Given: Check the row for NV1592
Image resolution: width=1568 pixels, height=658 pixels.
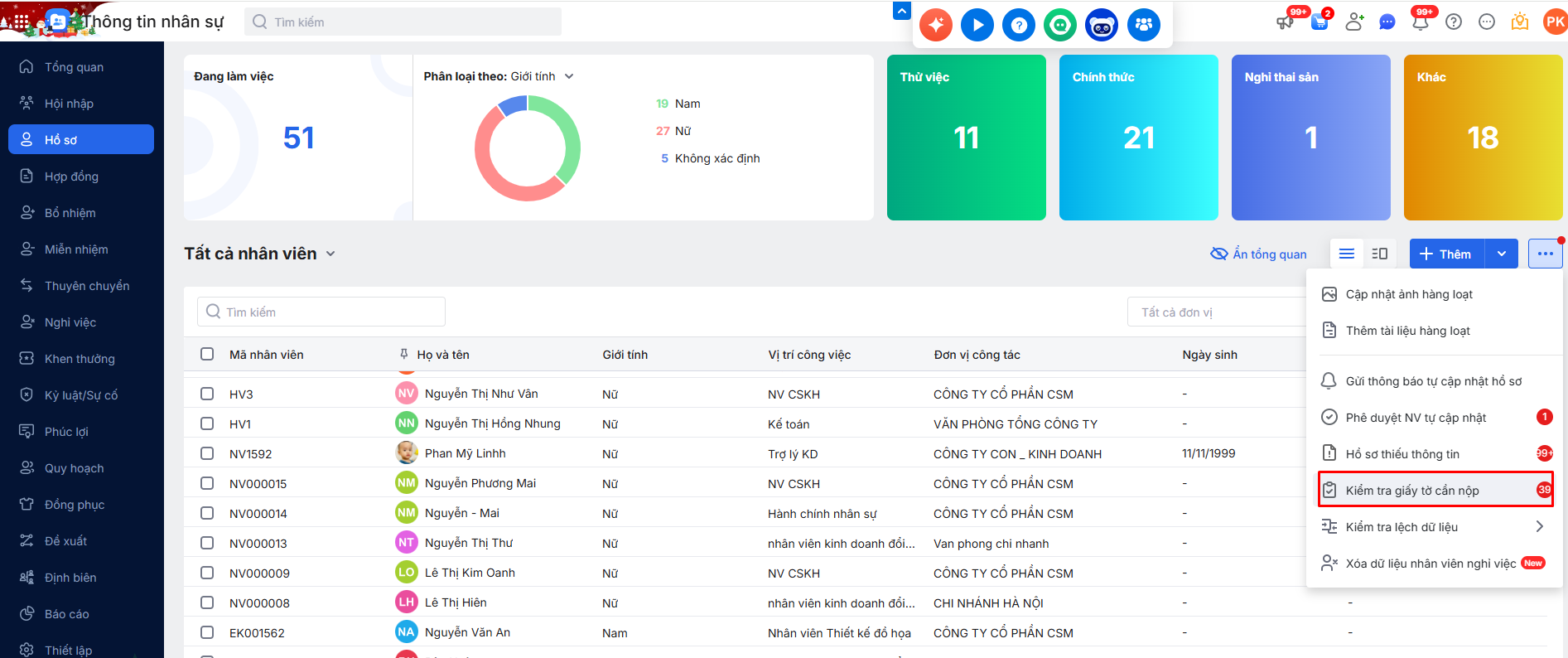Looking at the screenshot, I should point(207,453).
